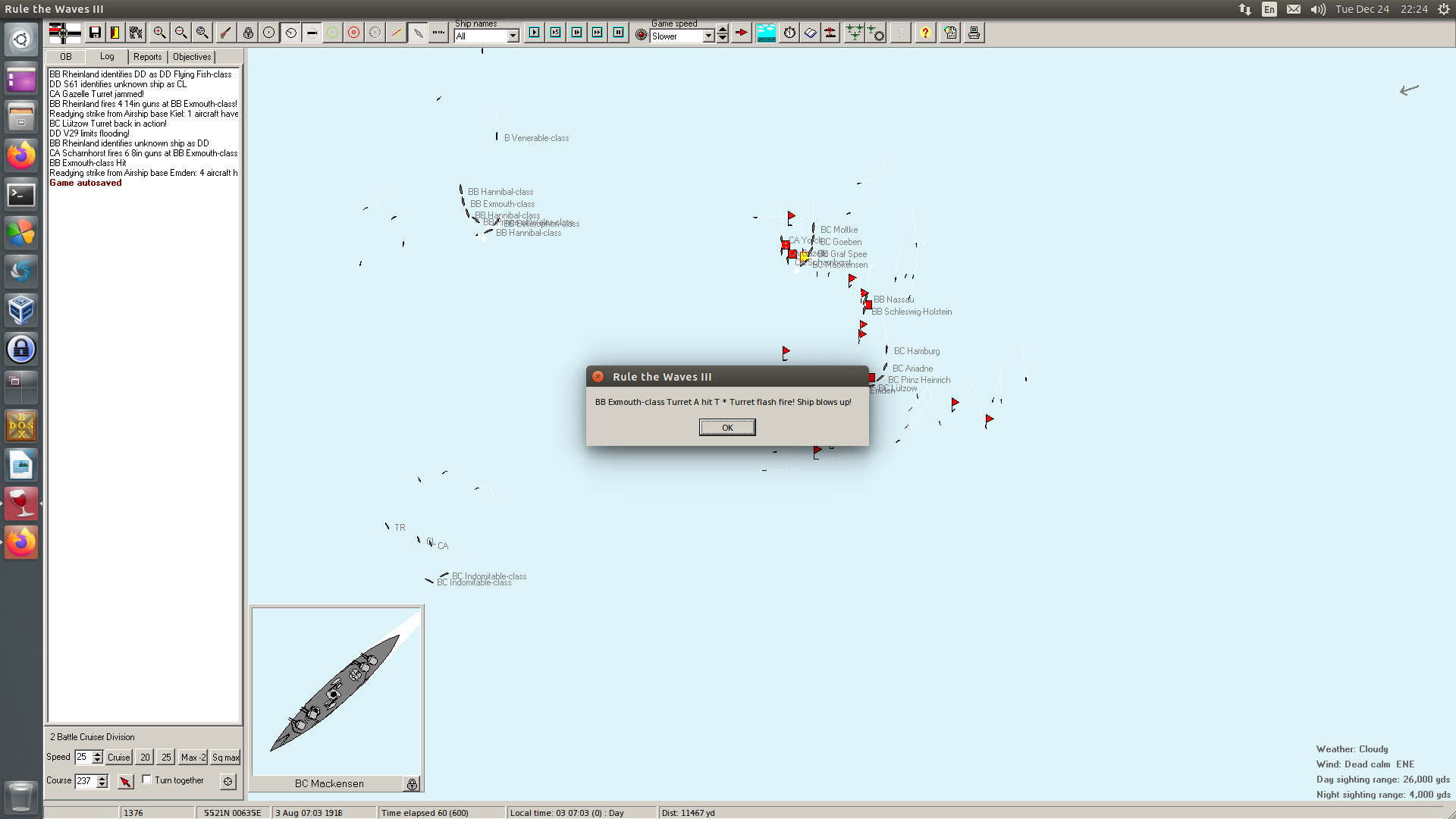Click the zoom out magnifier icon

click(180, 33)
